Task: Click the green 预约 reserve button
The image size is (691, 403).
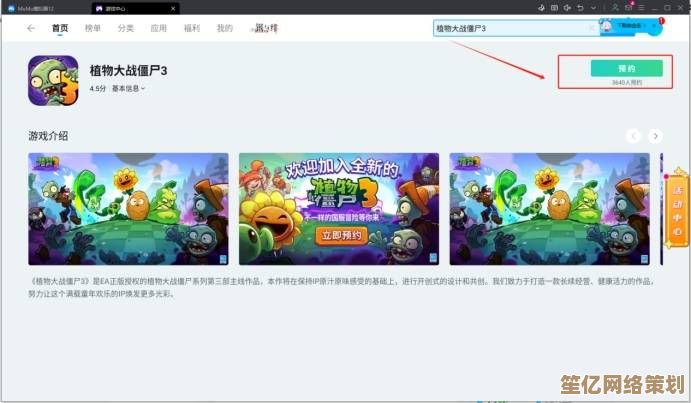Action: click(x=627, y=68)
